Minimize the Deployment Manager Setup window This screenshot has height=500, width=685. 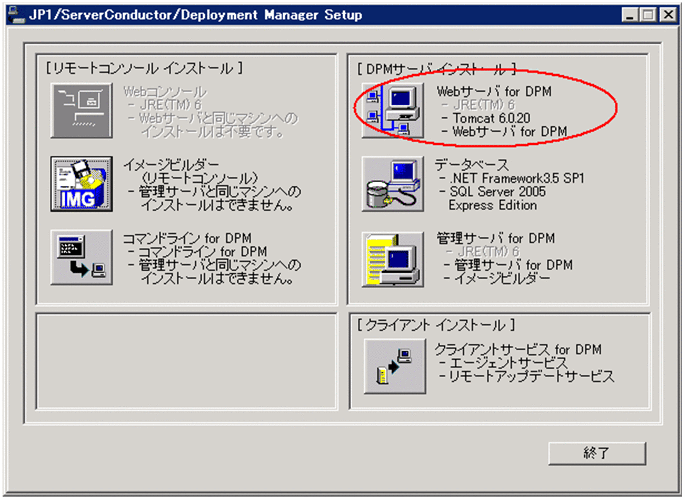tap(630, 15)
